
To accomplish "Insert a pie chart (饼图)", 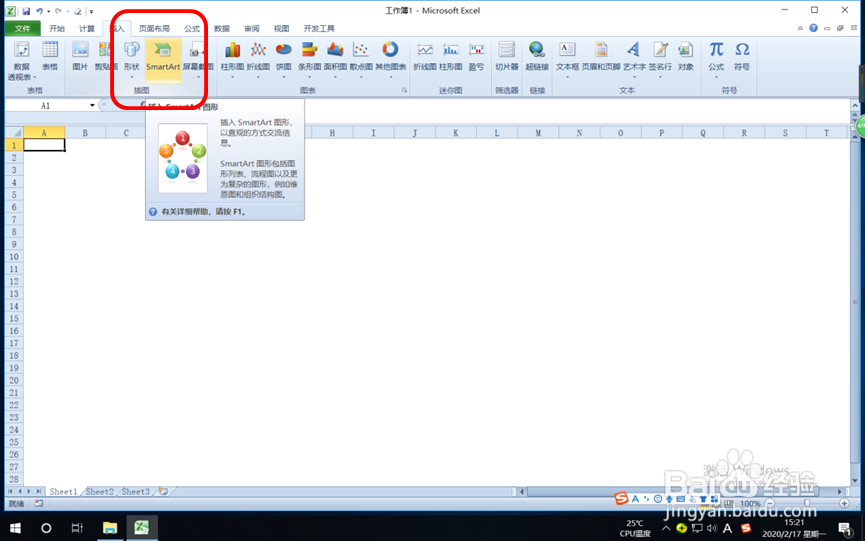I will click(284, 58).
